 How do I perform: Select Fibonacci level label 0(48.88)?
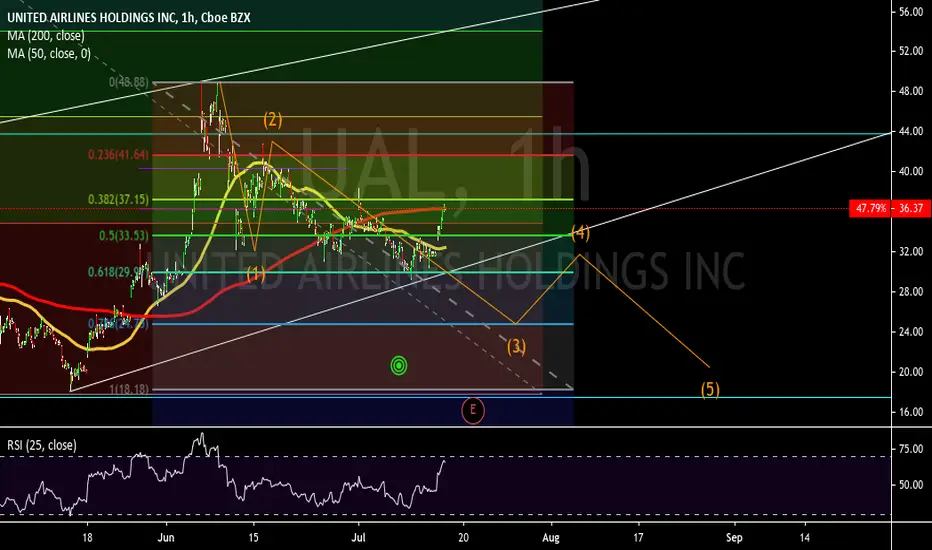(x=128, y=82)
